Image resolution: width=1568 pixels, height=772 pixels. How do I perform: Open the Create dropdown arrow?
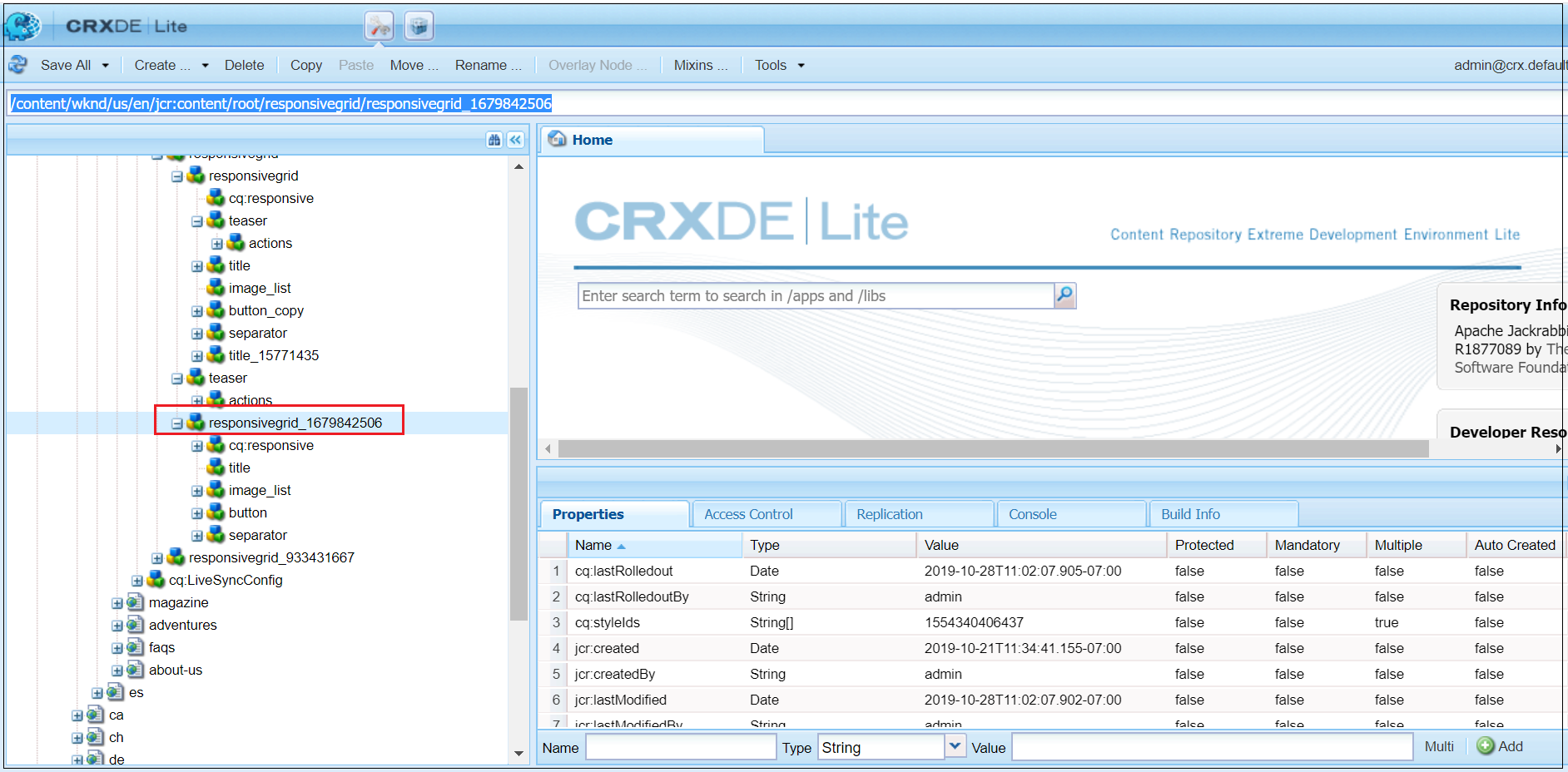coord(205,65)
